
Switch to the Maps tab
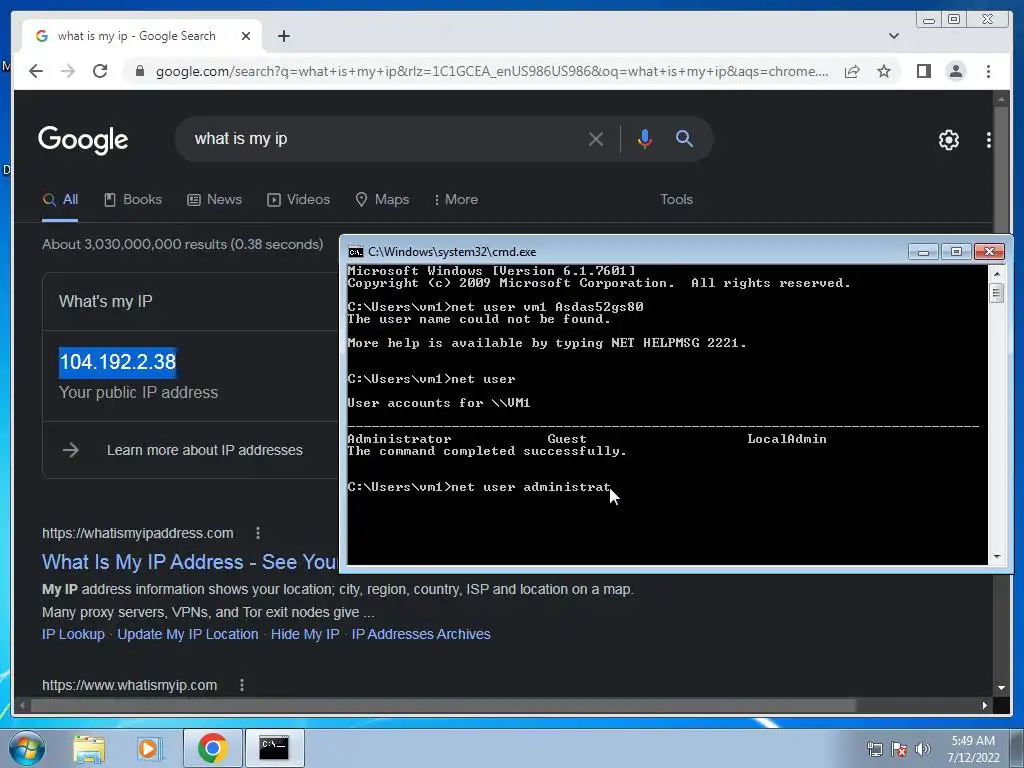[x=382, y=200]
